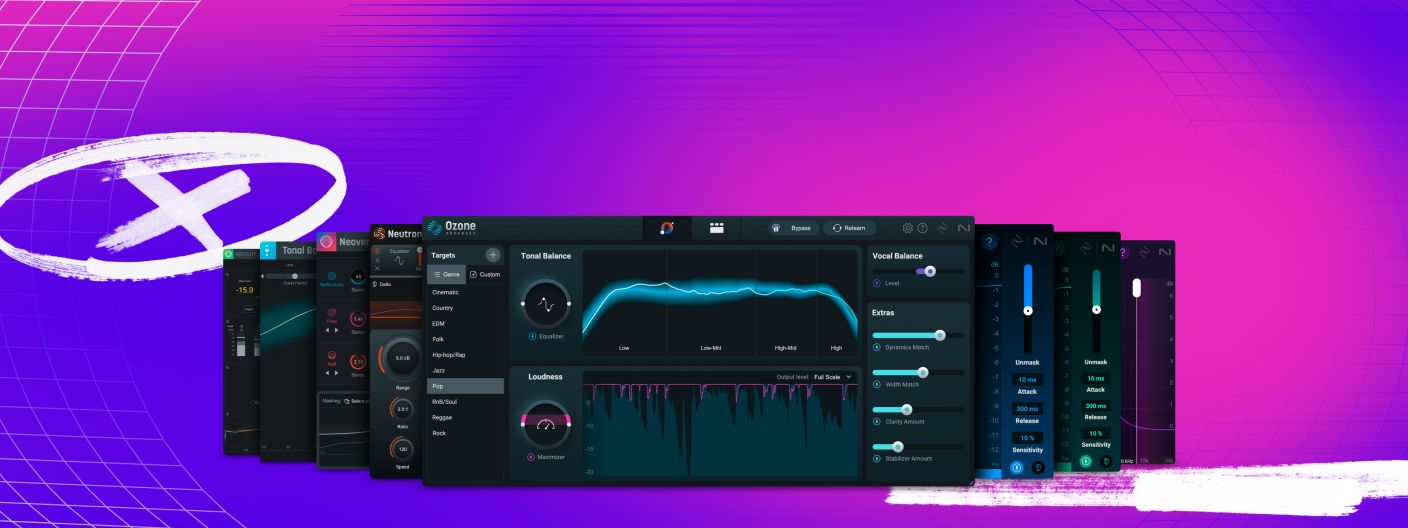
Task: Click the Hall reverb icon in Neoverb
Action: [x=331, y=354]
